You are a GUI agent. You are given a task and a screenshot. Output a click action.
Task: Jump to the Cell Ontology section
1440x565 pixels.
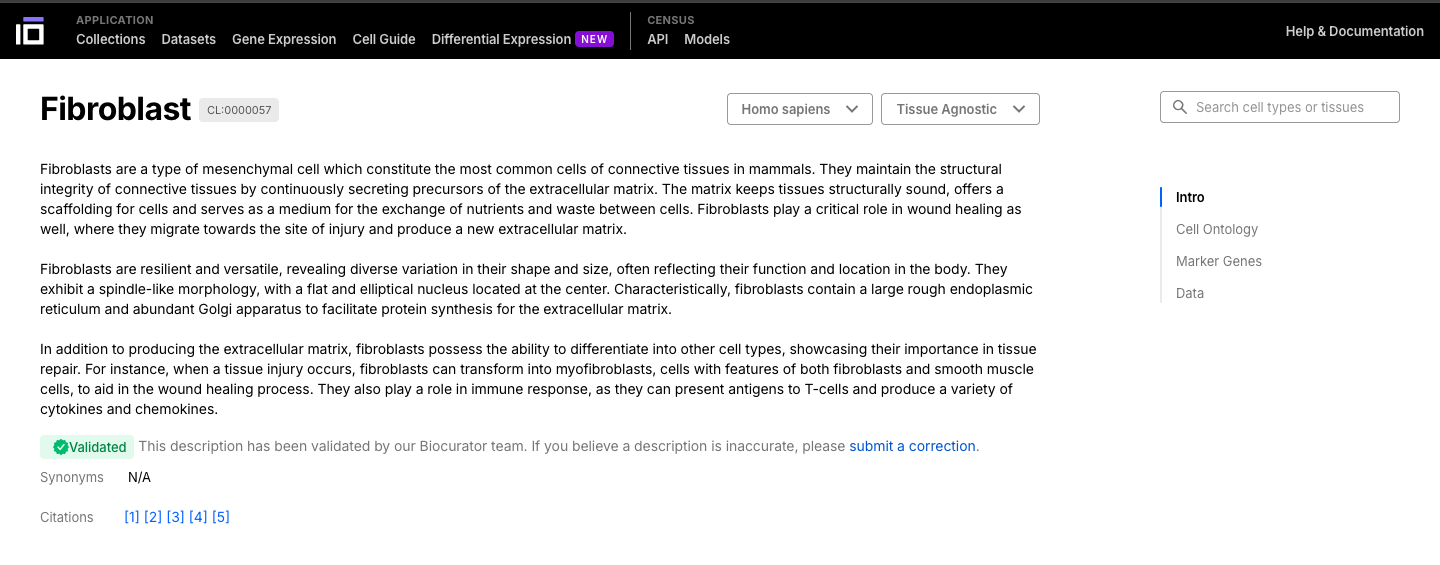[x=1217, y=229]
